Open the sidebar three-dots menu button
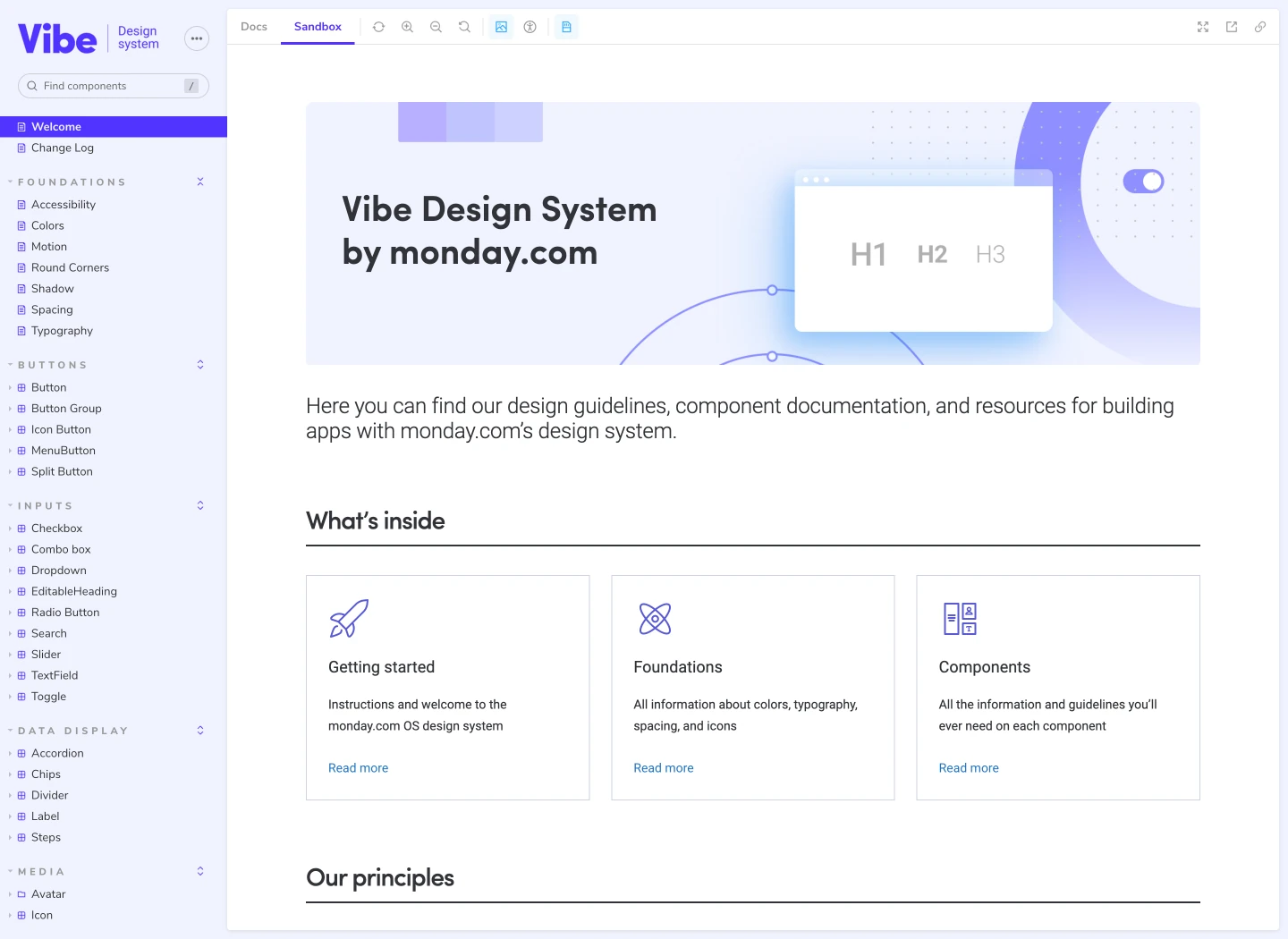The width and height of the screenshot is (1288, 939). (197, 38)
